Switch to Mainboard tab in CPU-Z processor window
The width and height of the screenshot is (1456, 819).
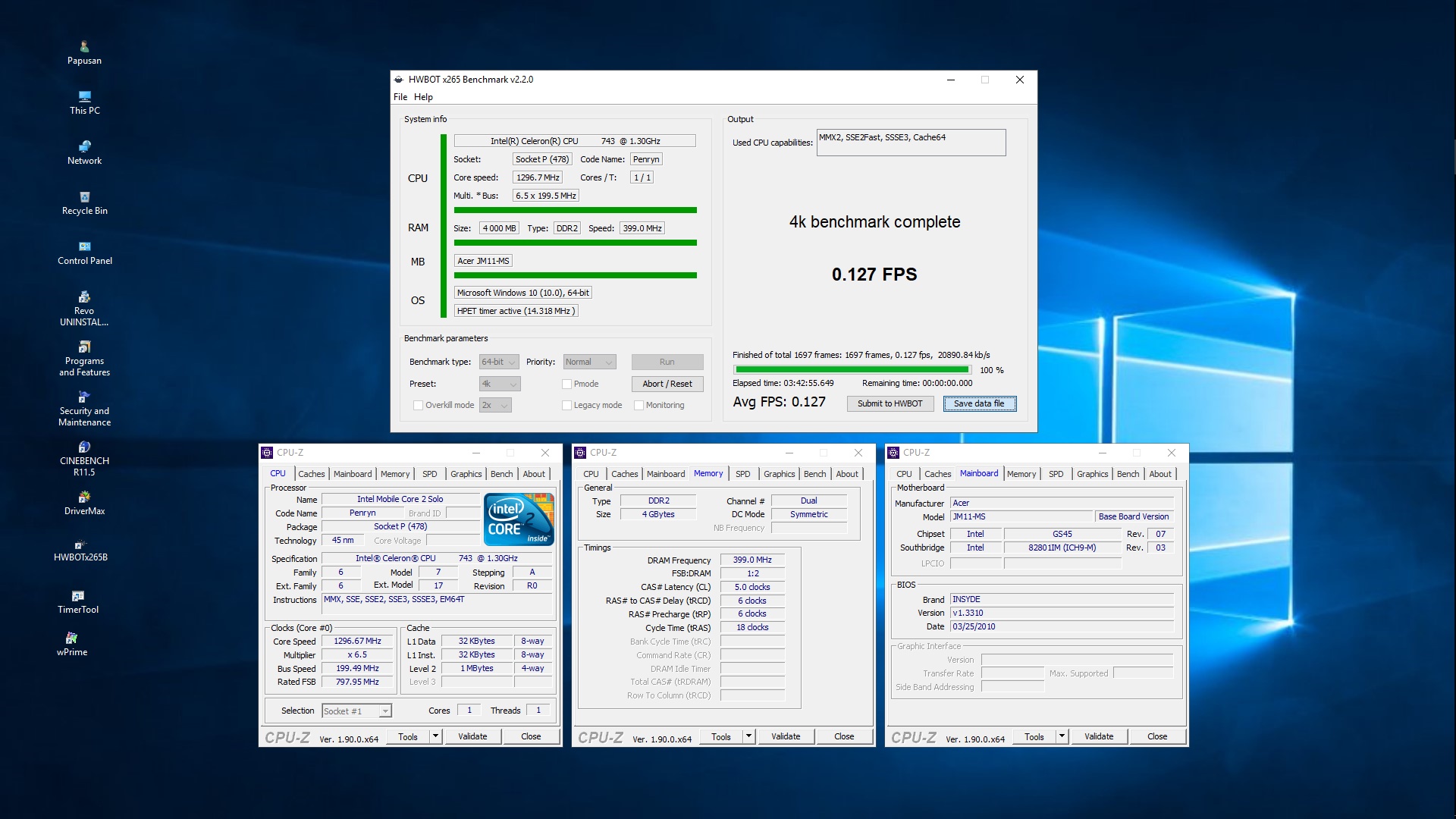click(x=353, y=474)
